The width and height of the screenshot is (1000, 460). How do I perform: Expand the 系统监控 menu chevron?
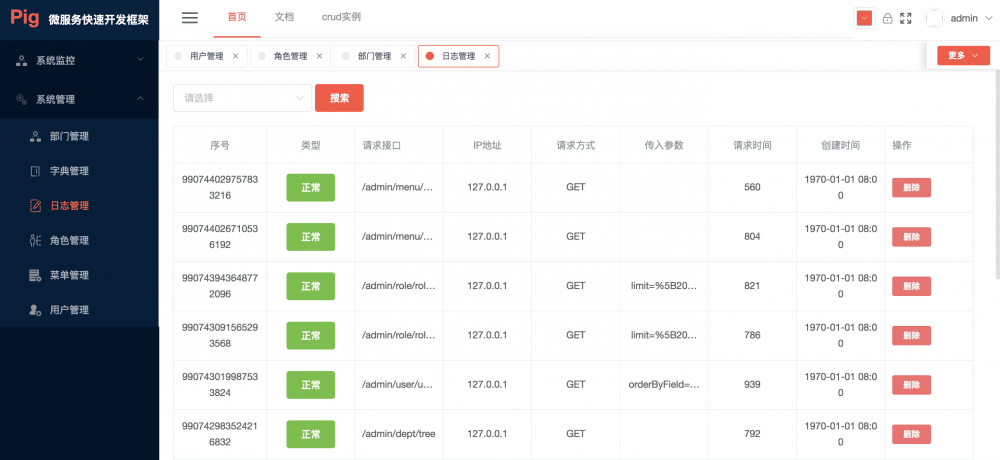click(x=141, y=60)
